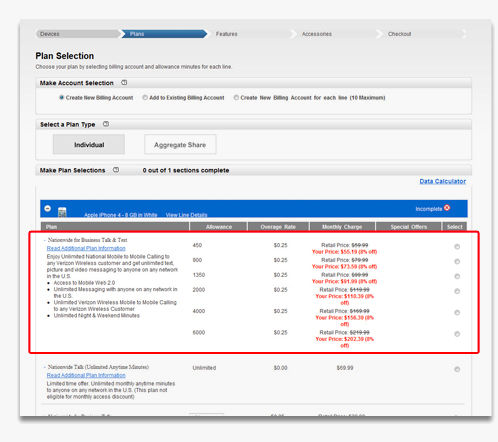Image resolution: width=498 pixels, height=442 pixels.
Task: Click the 6000 allowance value
Action: (x=199, y=333)
